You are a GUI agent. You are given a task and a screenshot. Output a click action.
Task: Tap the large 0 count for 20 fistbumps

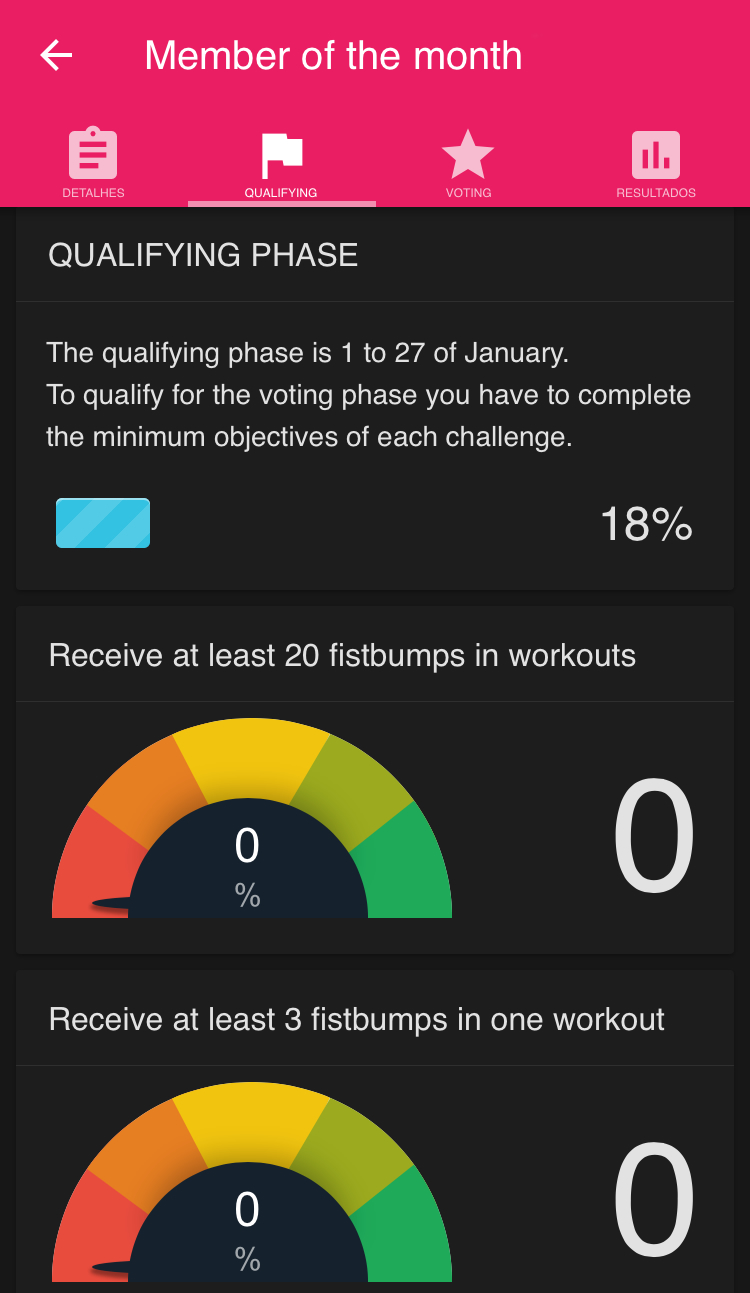tap(653, 838)
